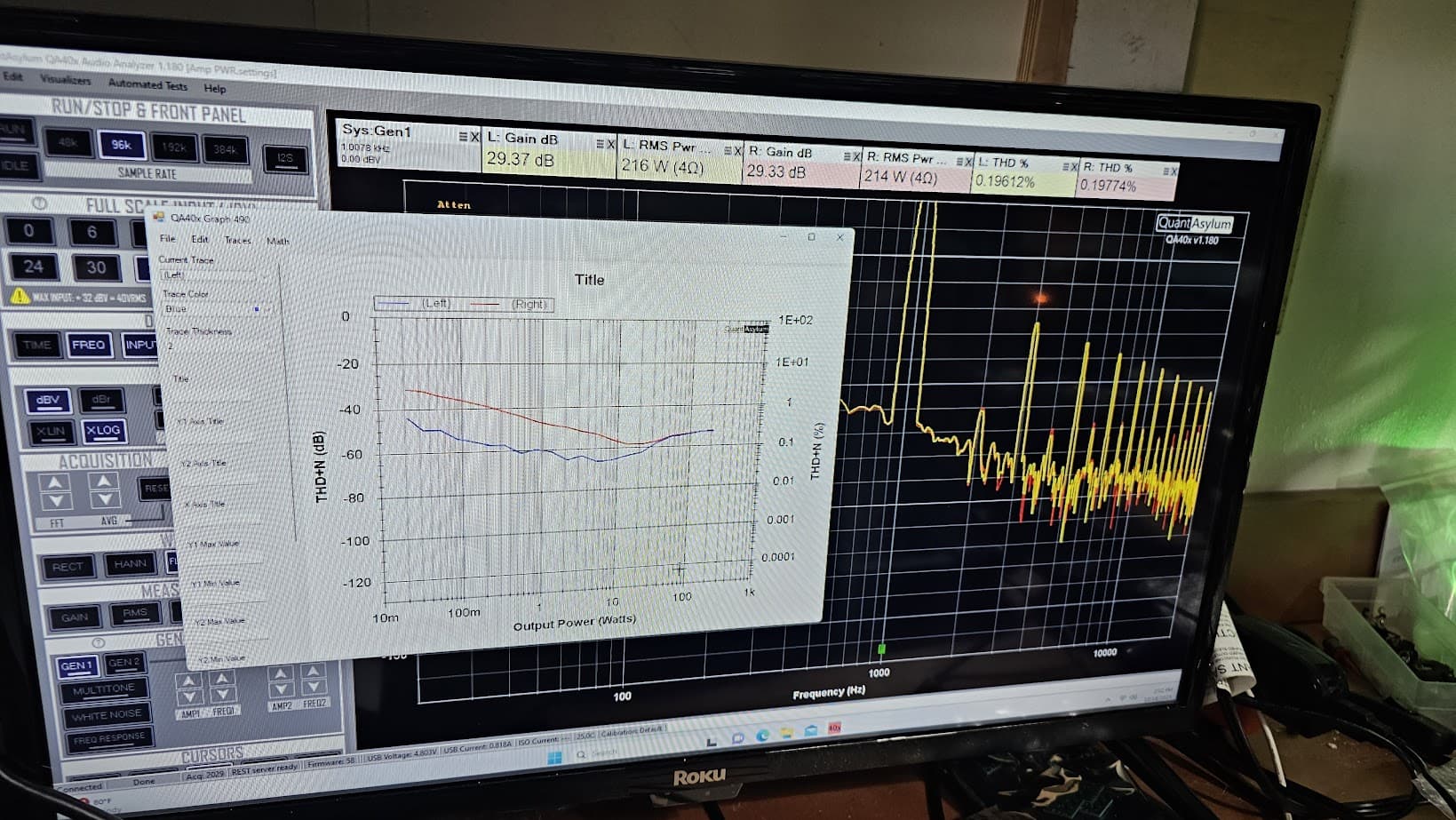
Task: Select the 48k sample rate
Action: coord(68,142)
